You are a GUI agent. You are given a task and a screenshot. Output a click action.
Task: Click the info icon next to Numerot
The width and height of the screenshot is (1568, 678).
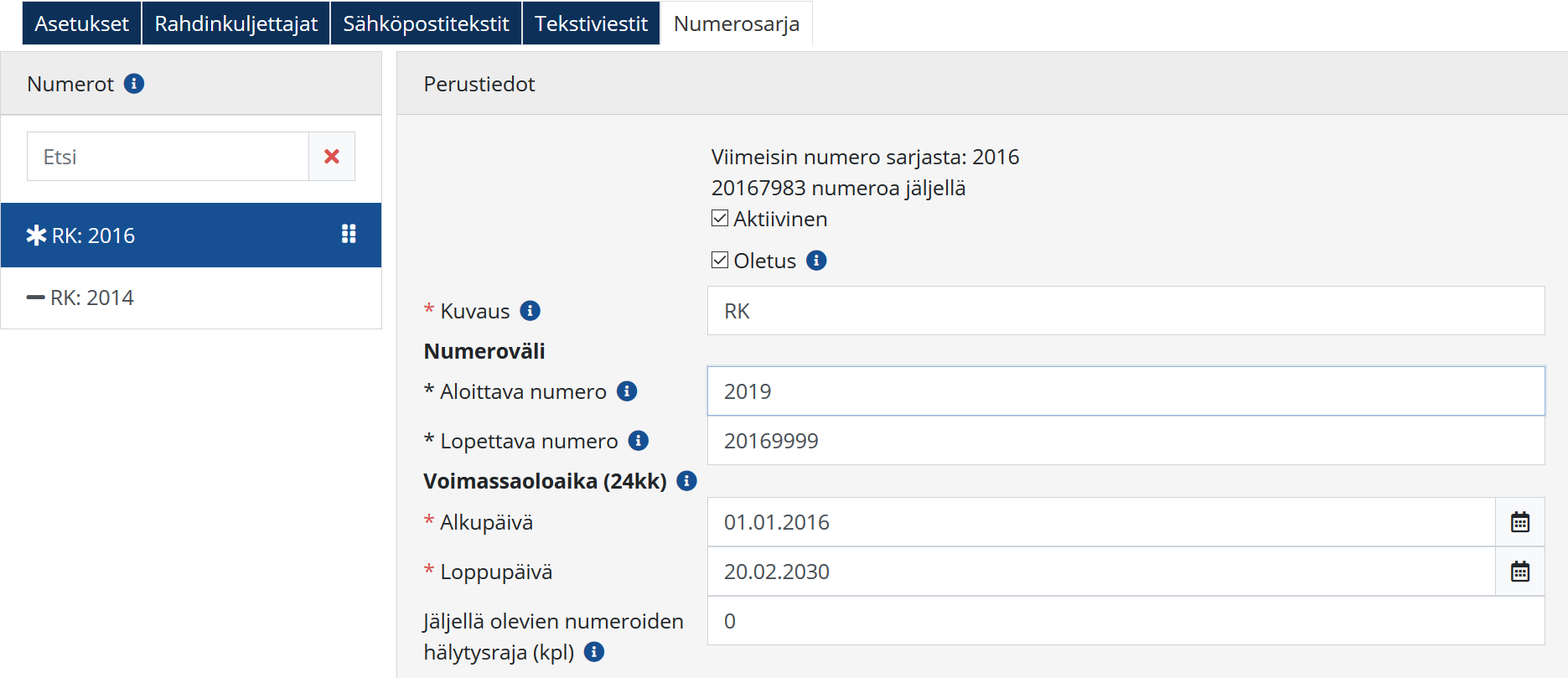(134, 84)
